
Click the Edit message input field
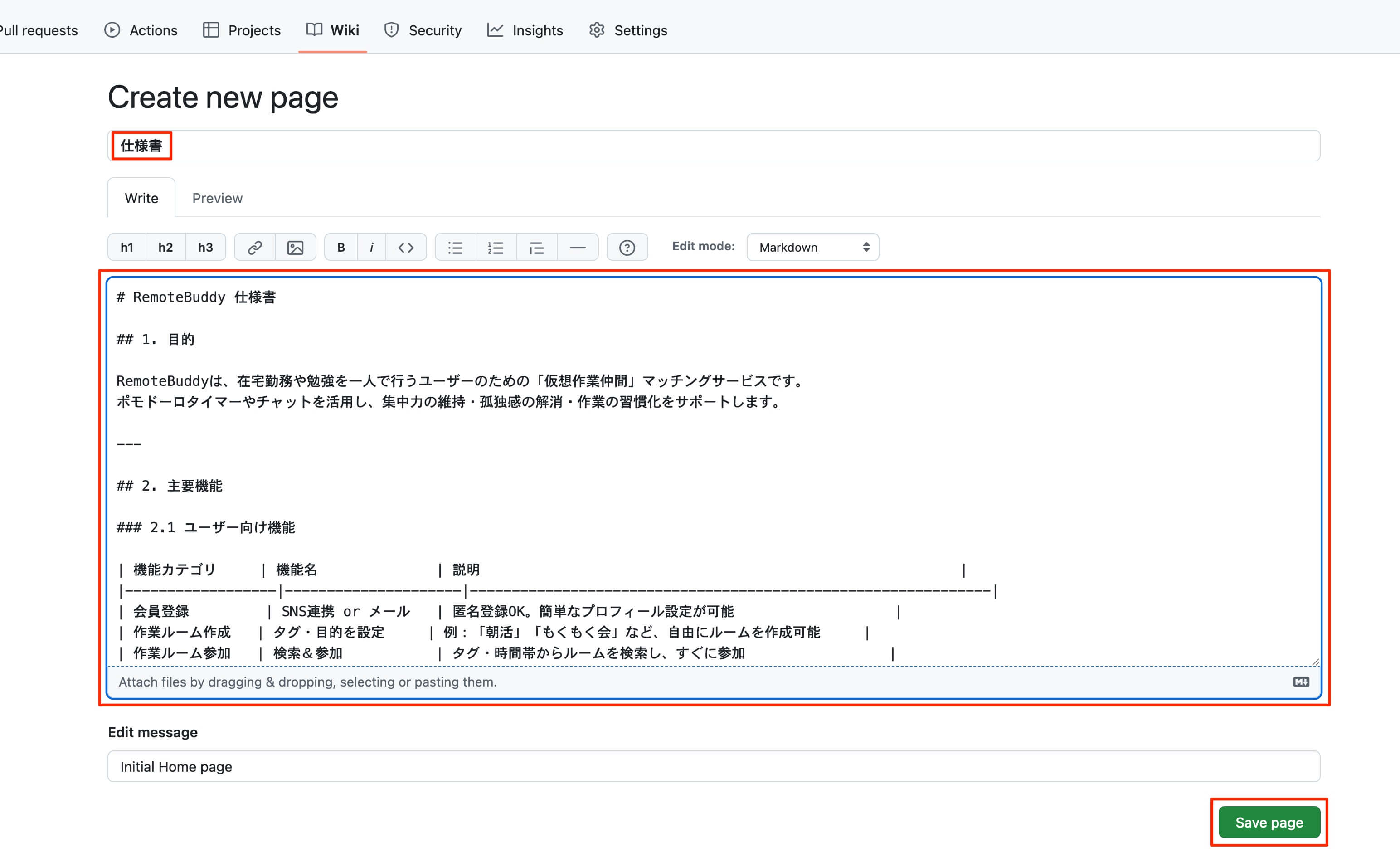click(x=714, y=766)
